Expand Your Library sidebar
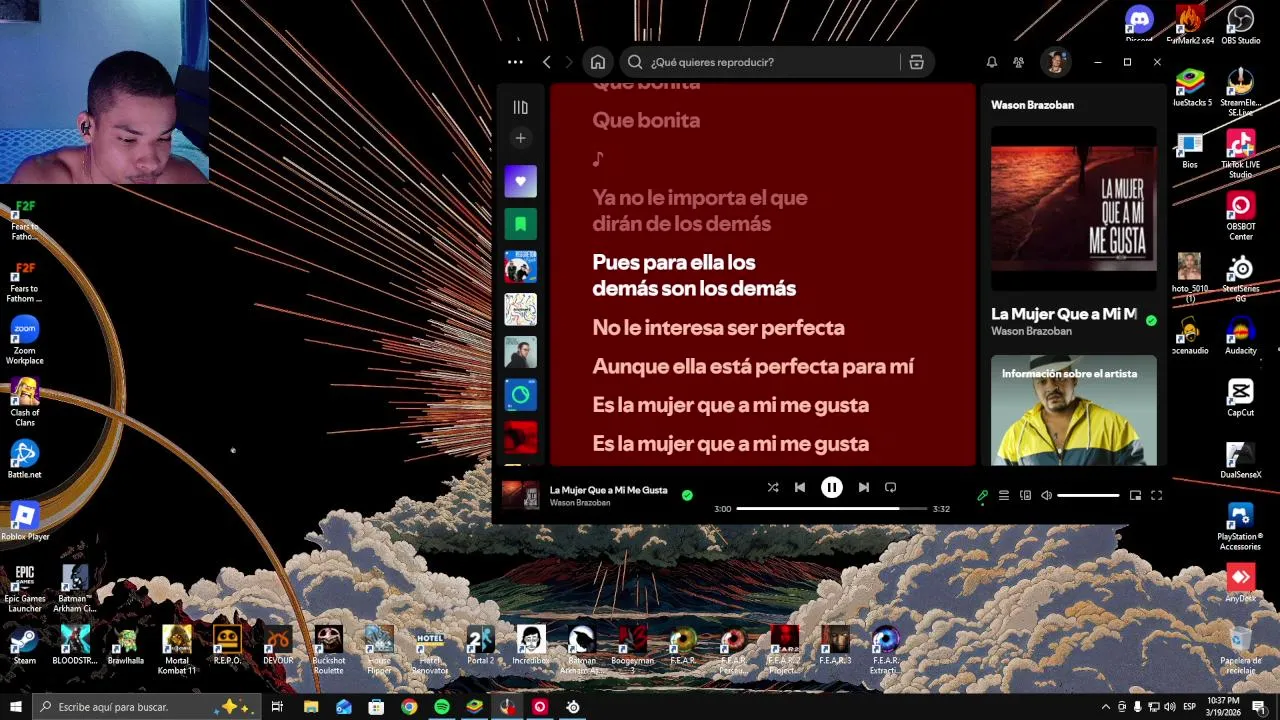 tap(520, 107)
